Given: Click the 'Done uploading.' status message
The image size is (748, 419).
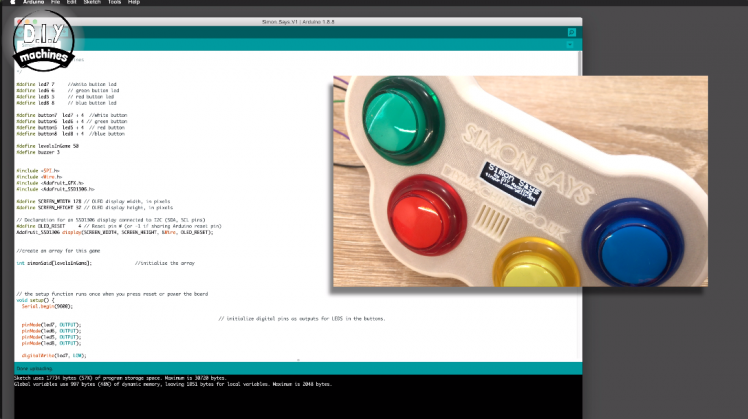Looking at the screenshot, I should (34, 368).
